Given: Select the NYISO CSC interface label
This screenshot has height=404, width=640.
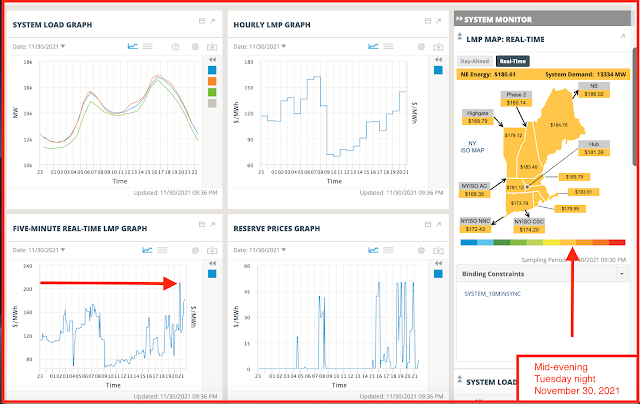Looking at the screenshot, I should click(x=529, y=226).
